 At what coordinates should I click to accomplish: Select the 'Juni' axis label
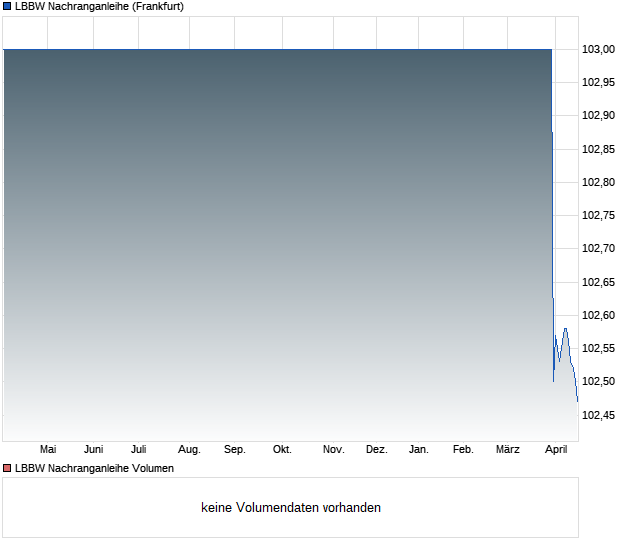[x=93, y=450]
